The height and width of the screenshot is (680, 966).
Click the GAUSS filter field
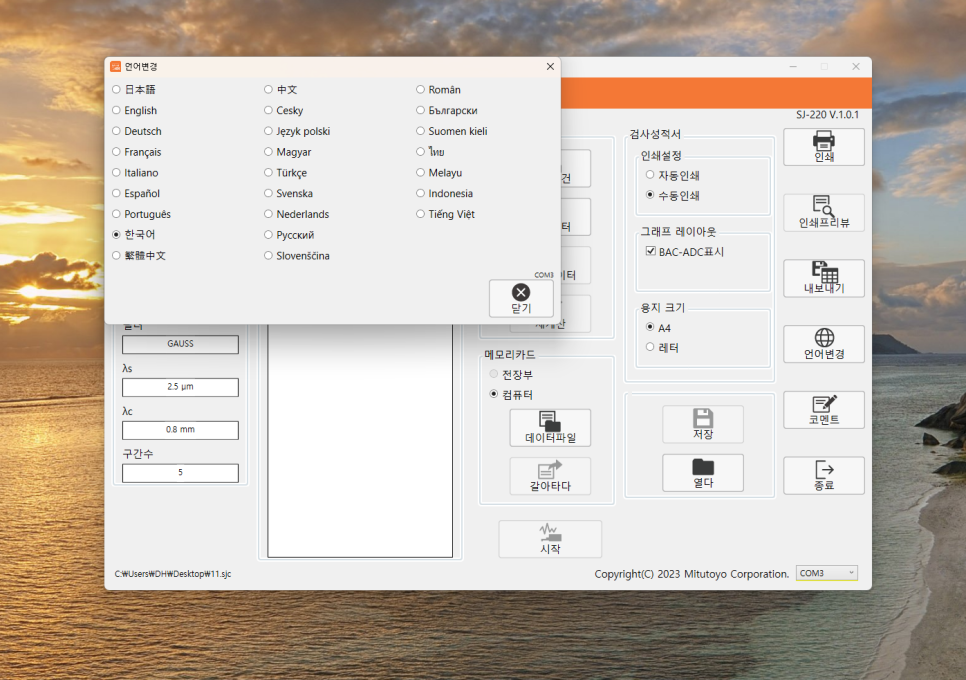click(180, 344)
